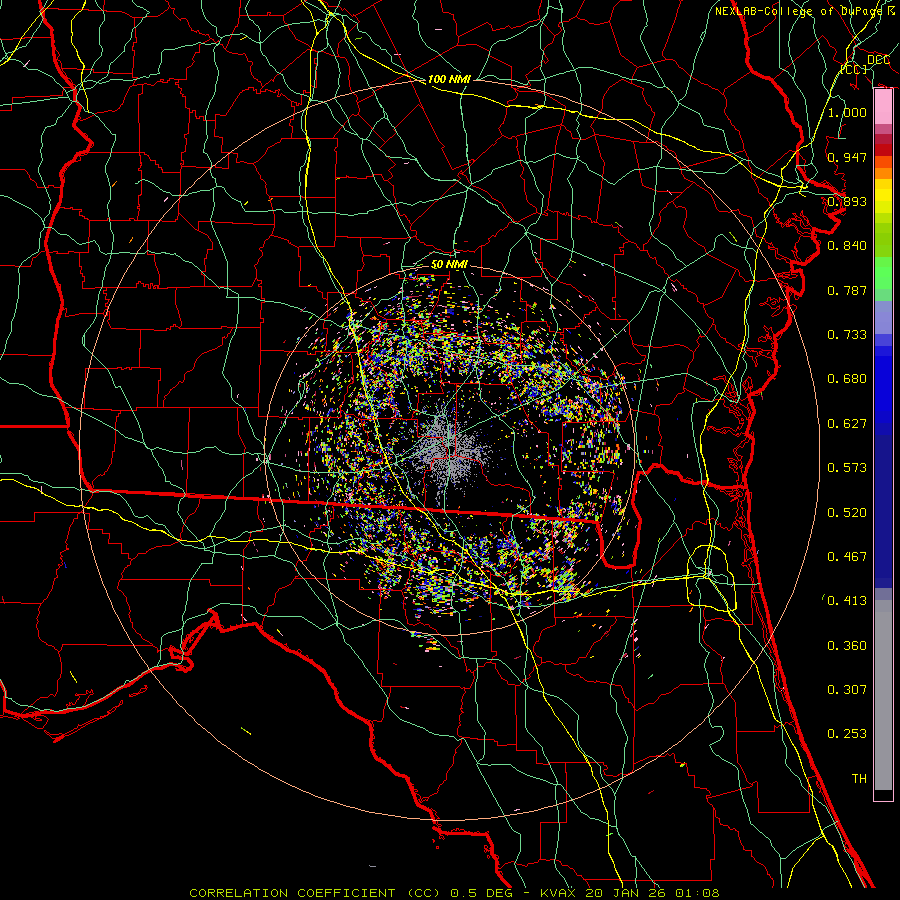Click the [CC] legend heading
Image resolution: width=900 pixels, height=900 pixels.
[854, 69]
